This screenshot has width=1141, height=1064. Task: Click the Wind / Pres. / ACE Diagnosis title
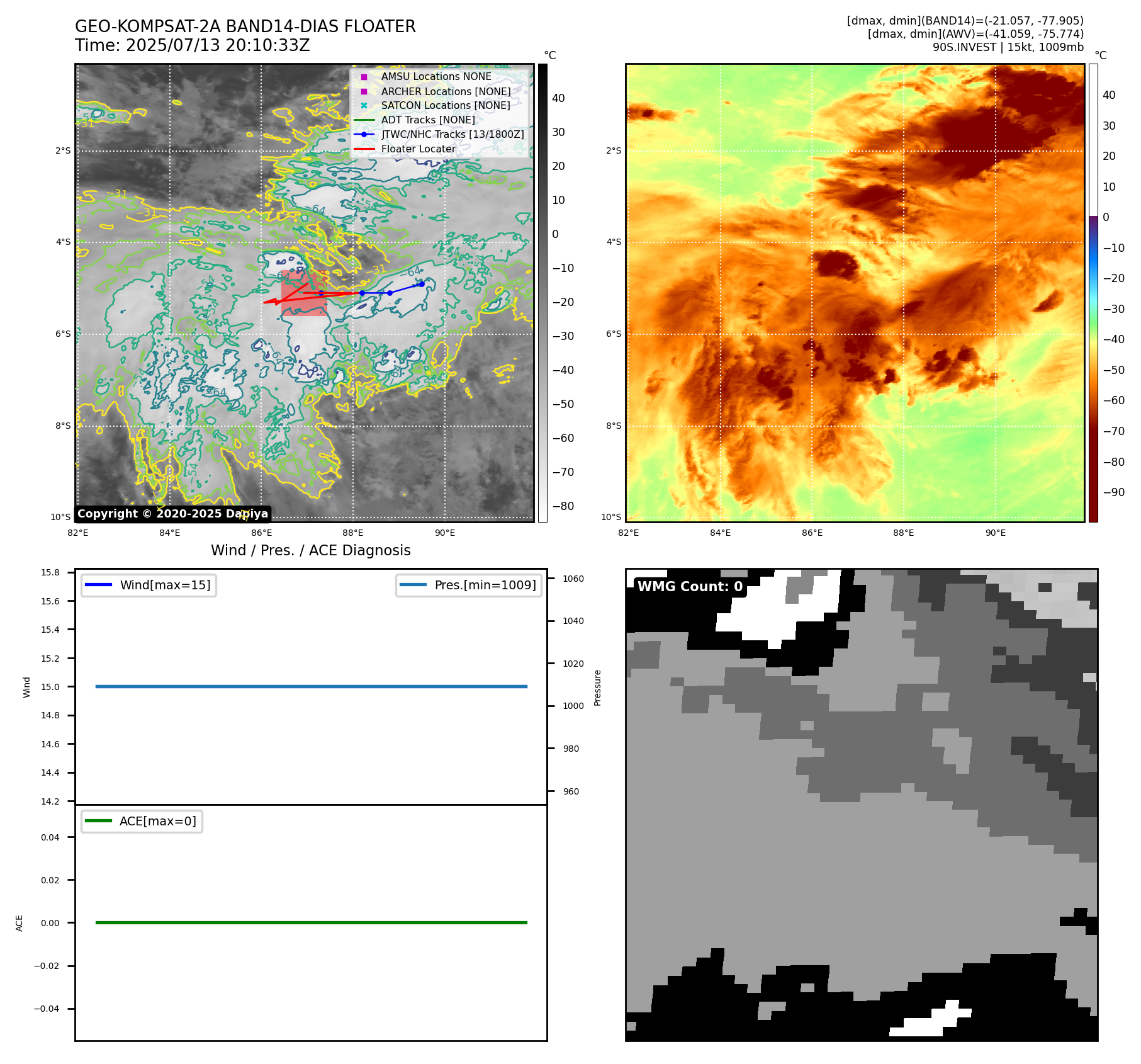point(311,550)
